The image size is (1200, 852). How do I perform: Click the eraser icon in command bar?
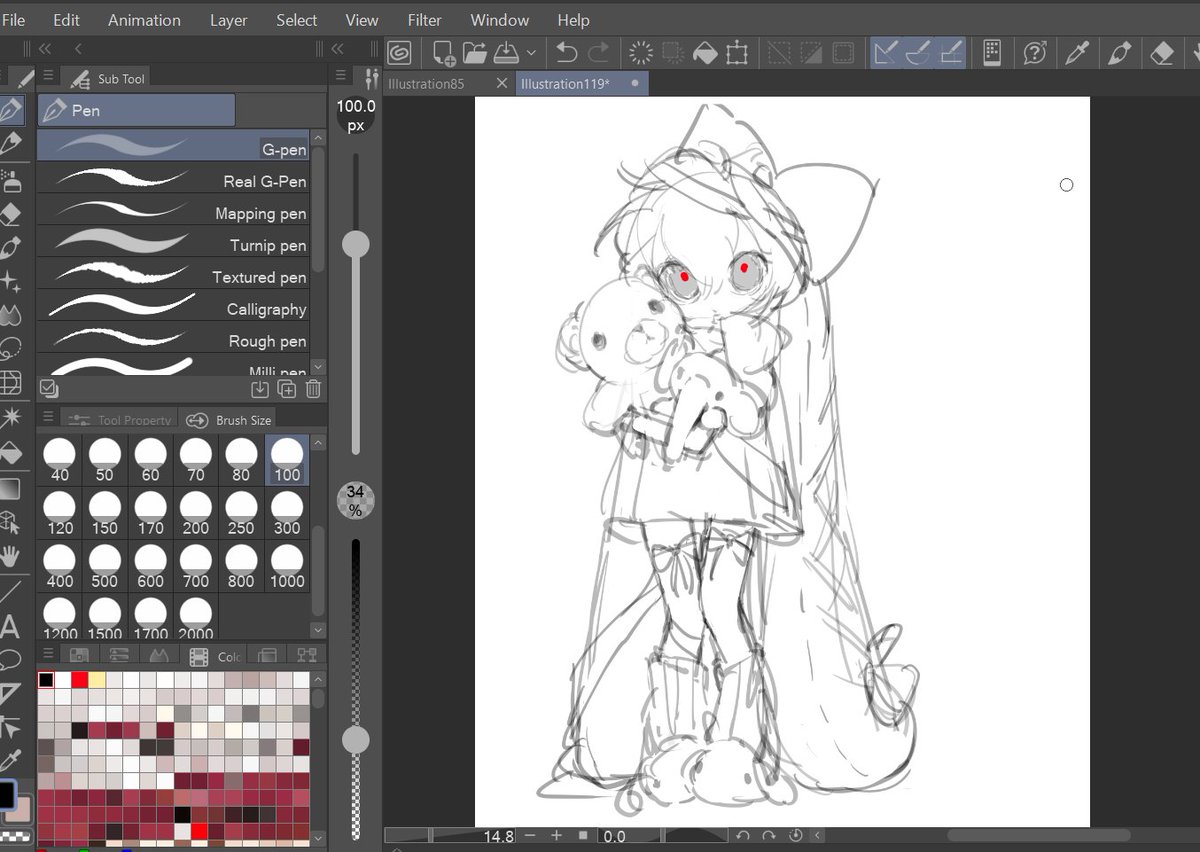coord(1162,52)
